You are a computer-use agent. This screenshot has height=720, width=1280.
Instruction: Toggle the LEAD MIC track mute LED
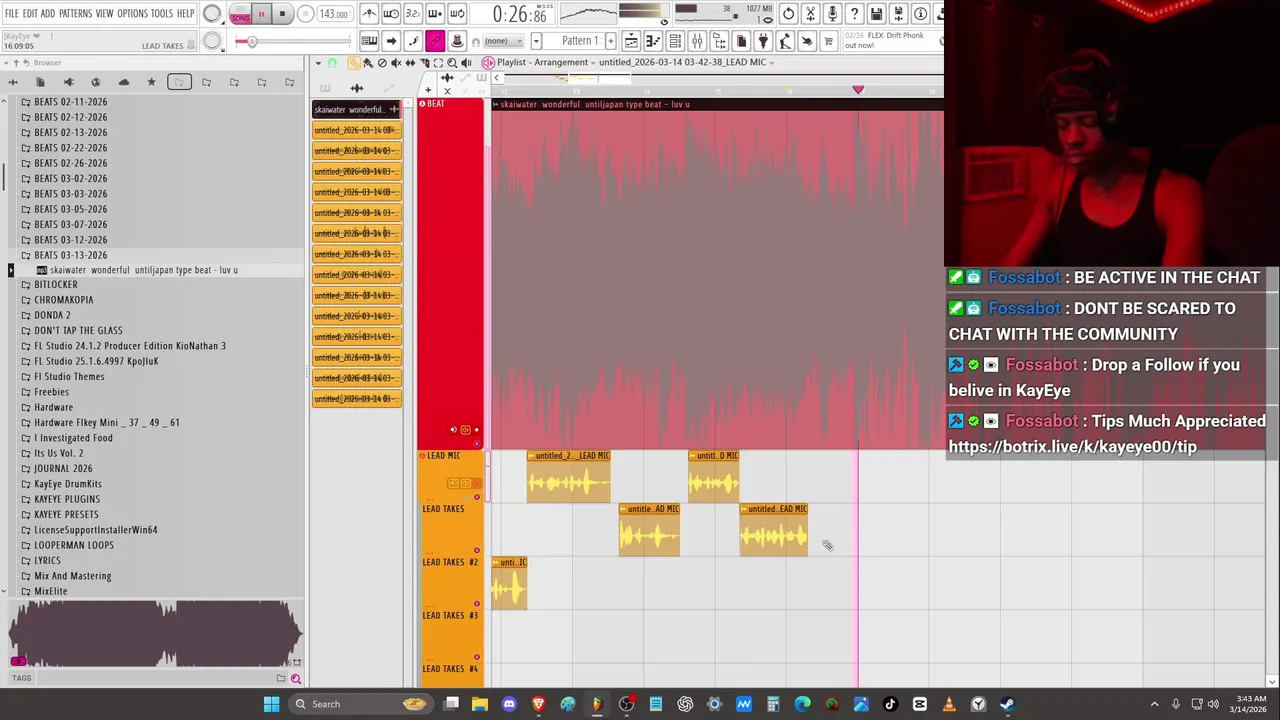pos(477,497)
